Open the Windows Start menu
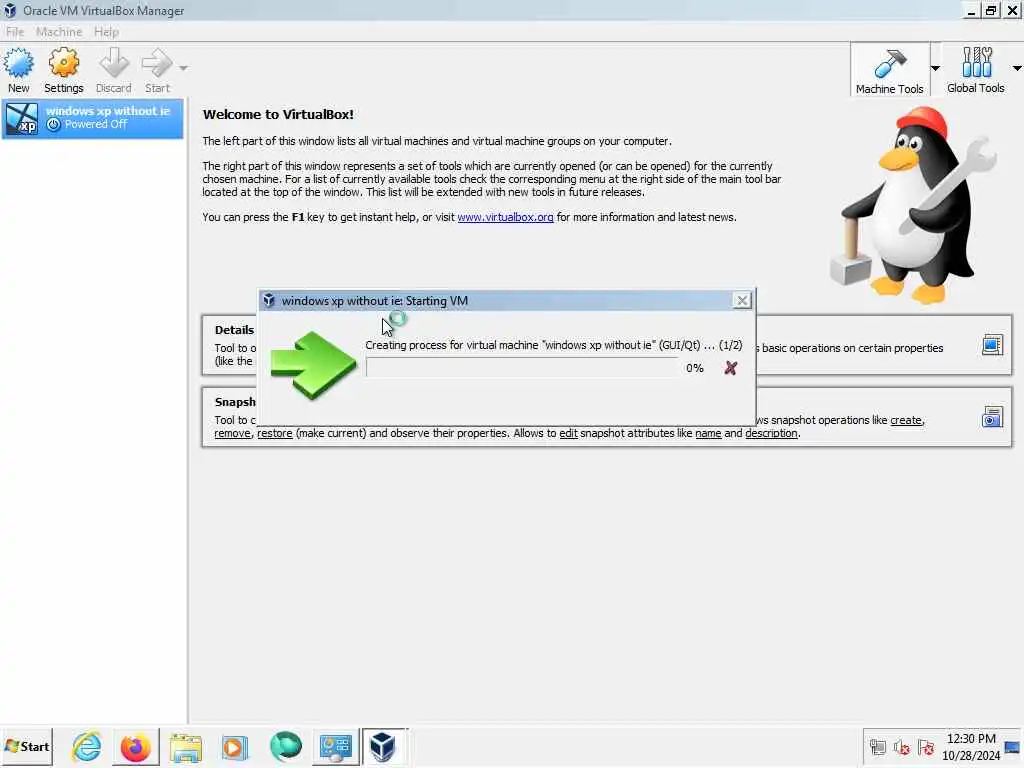Viewport: 1024px width, 768px height. pyautogui.click(x=27, y=746)
